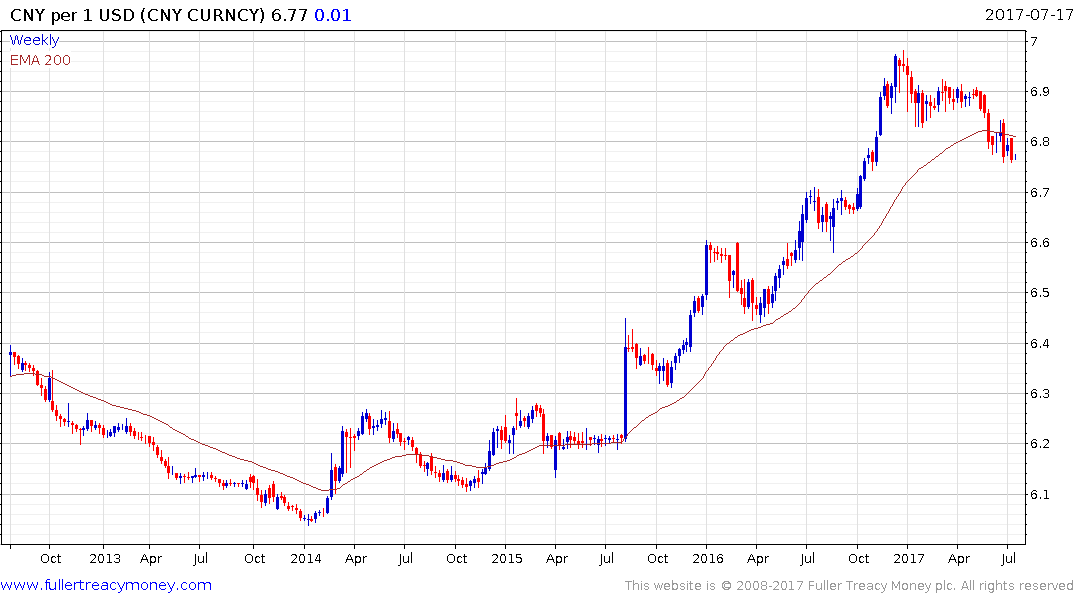Click the peak candle near 2017 start
The image size is (1075, 600).
904,63
